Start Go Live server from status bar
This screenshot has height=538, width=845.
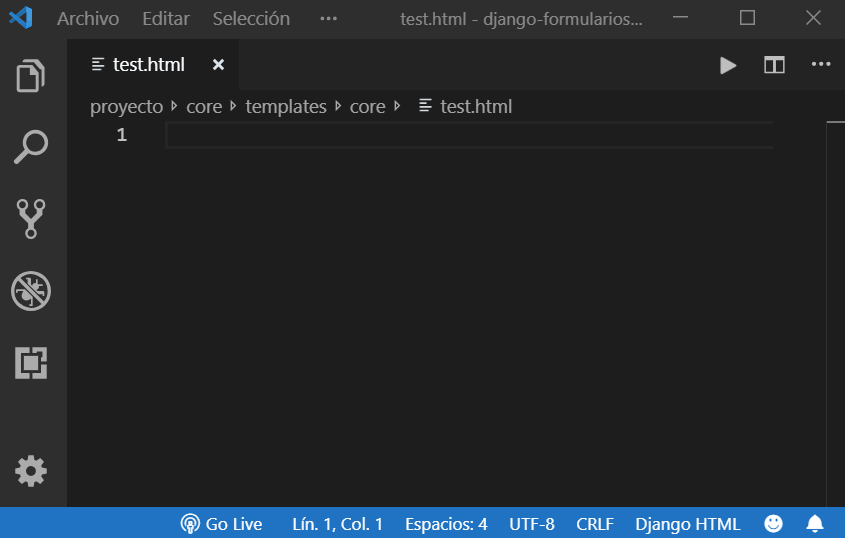pyautogui.click(x=221, y=524)
